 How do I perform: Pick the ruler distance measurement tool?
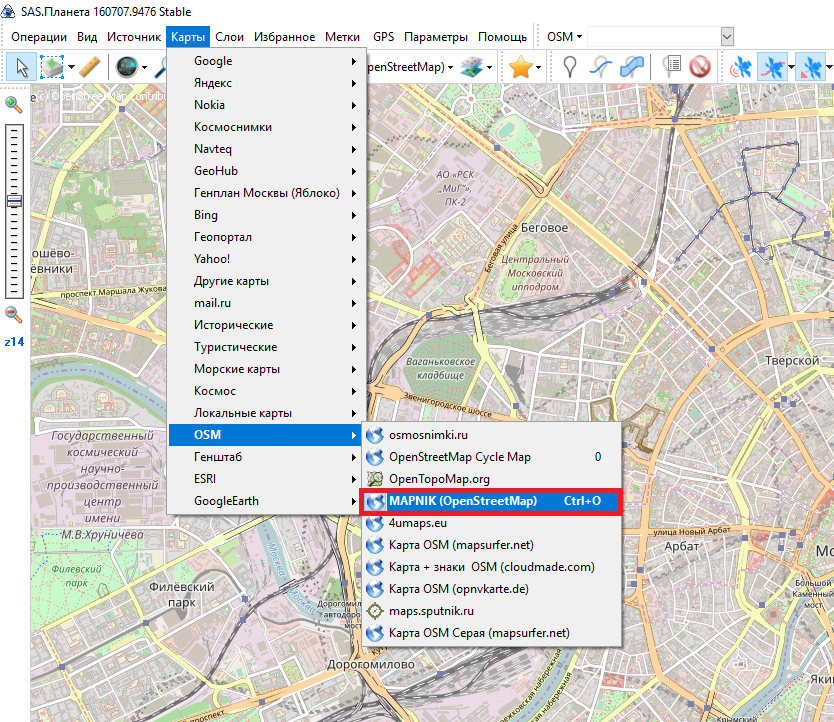click(x=90, y=67)
